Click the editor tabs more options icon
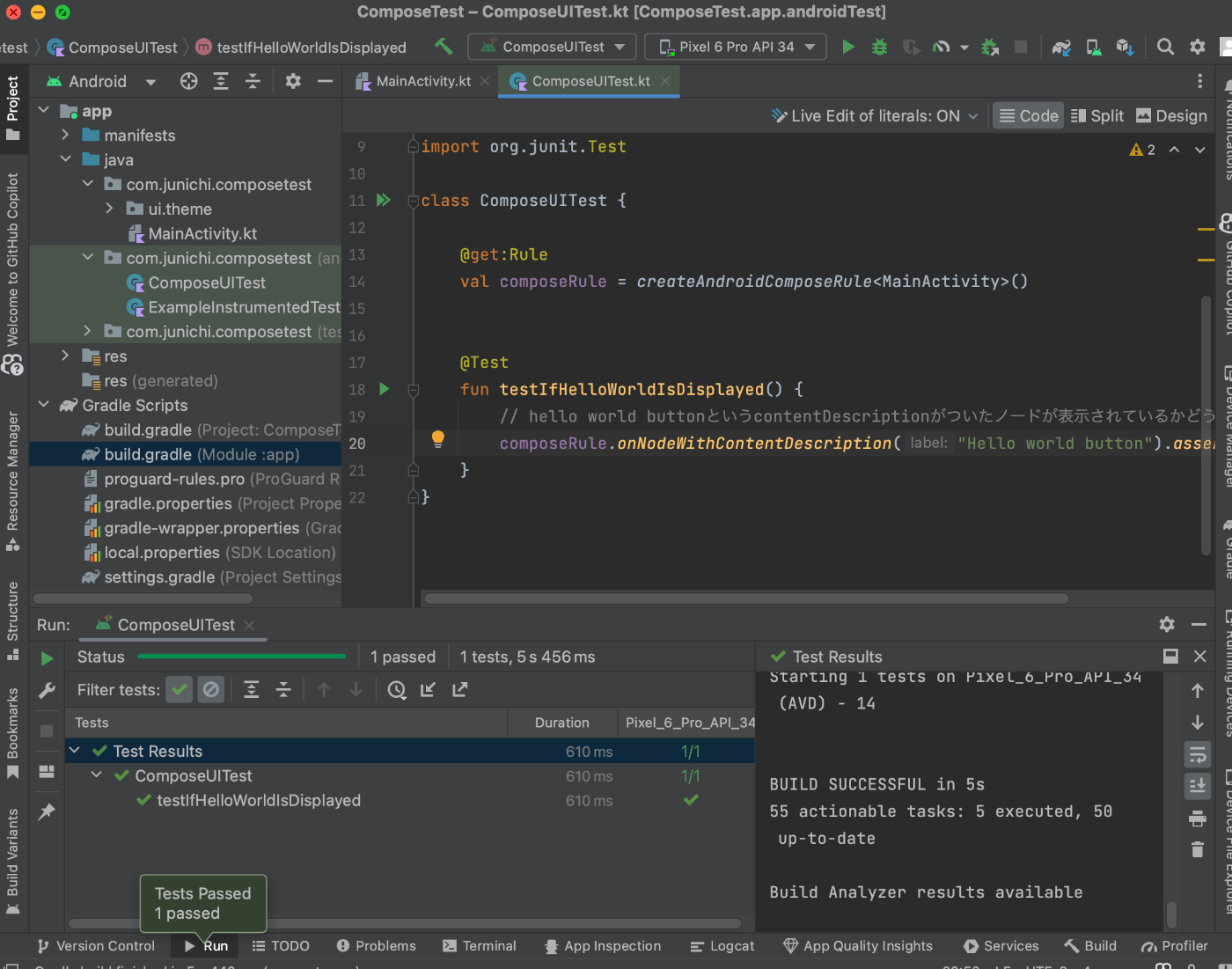The image size is (1232, 969). [x=1199, y=81]
